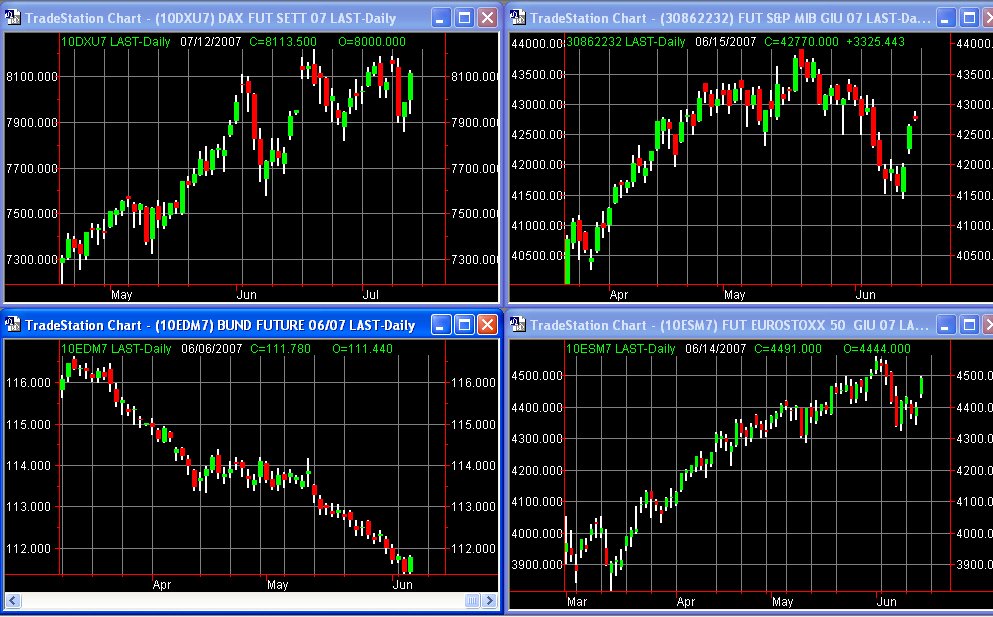Image resolution: width=993 pixels, height=617 pixels.
Task: Minimize the BUND FUTURE chart window
Action: (441, 325)
